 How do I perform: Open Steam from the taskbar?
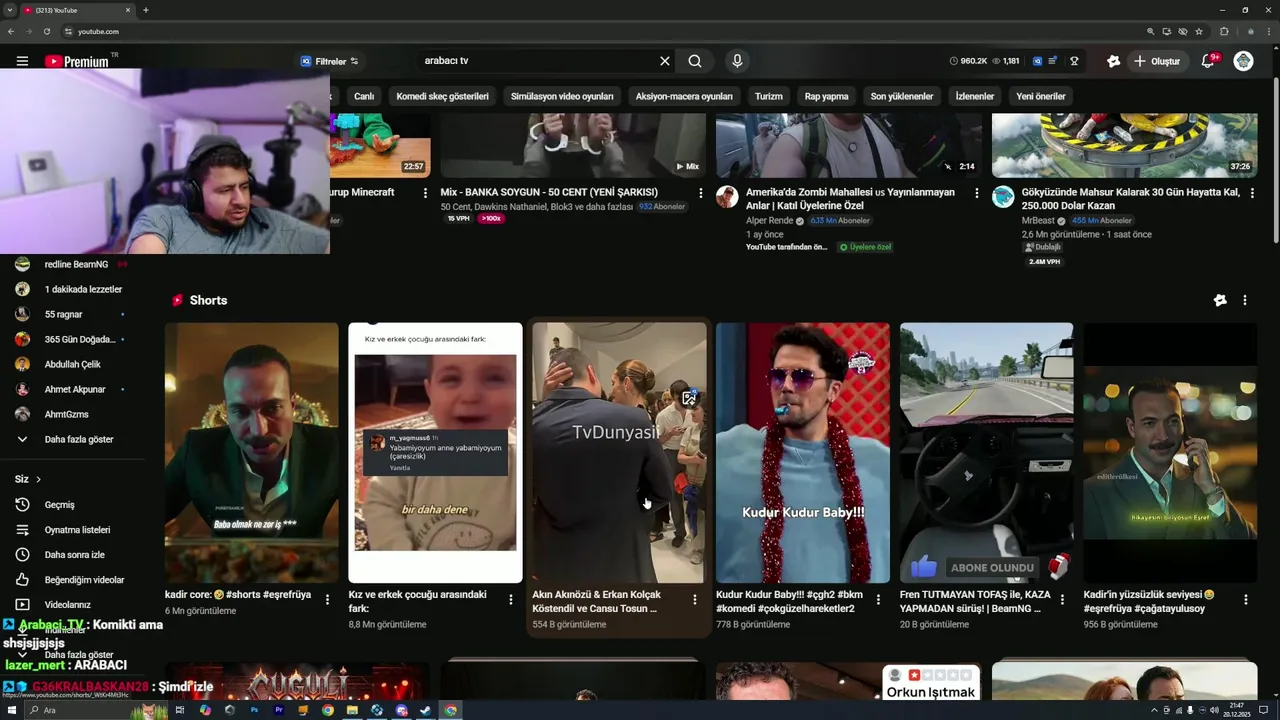coord(426,710)
